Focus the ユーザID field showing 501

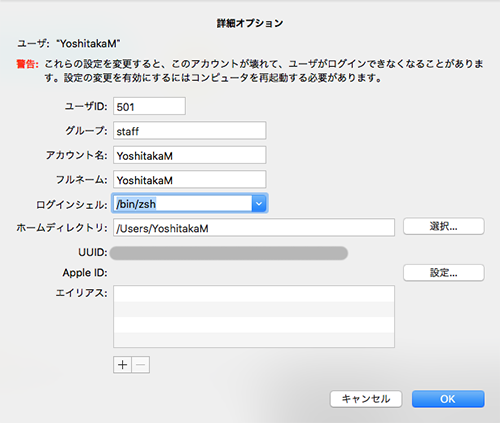pos(149,106)
